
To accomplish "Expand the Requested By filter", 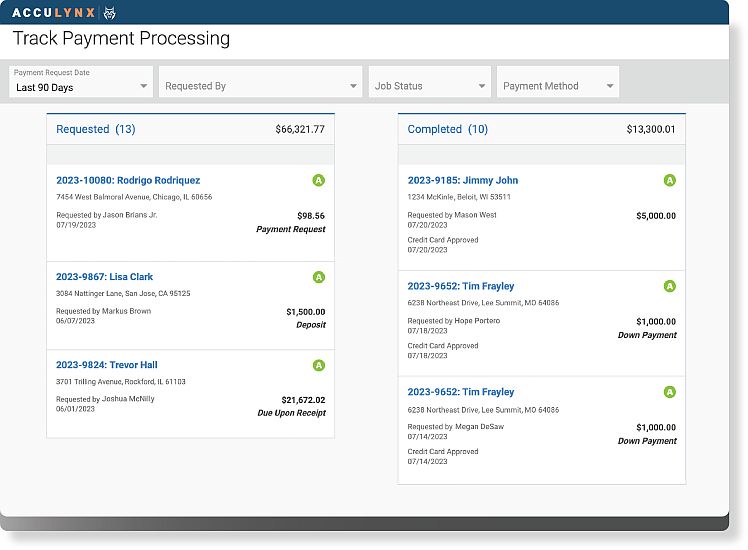I will click(260, 86).
